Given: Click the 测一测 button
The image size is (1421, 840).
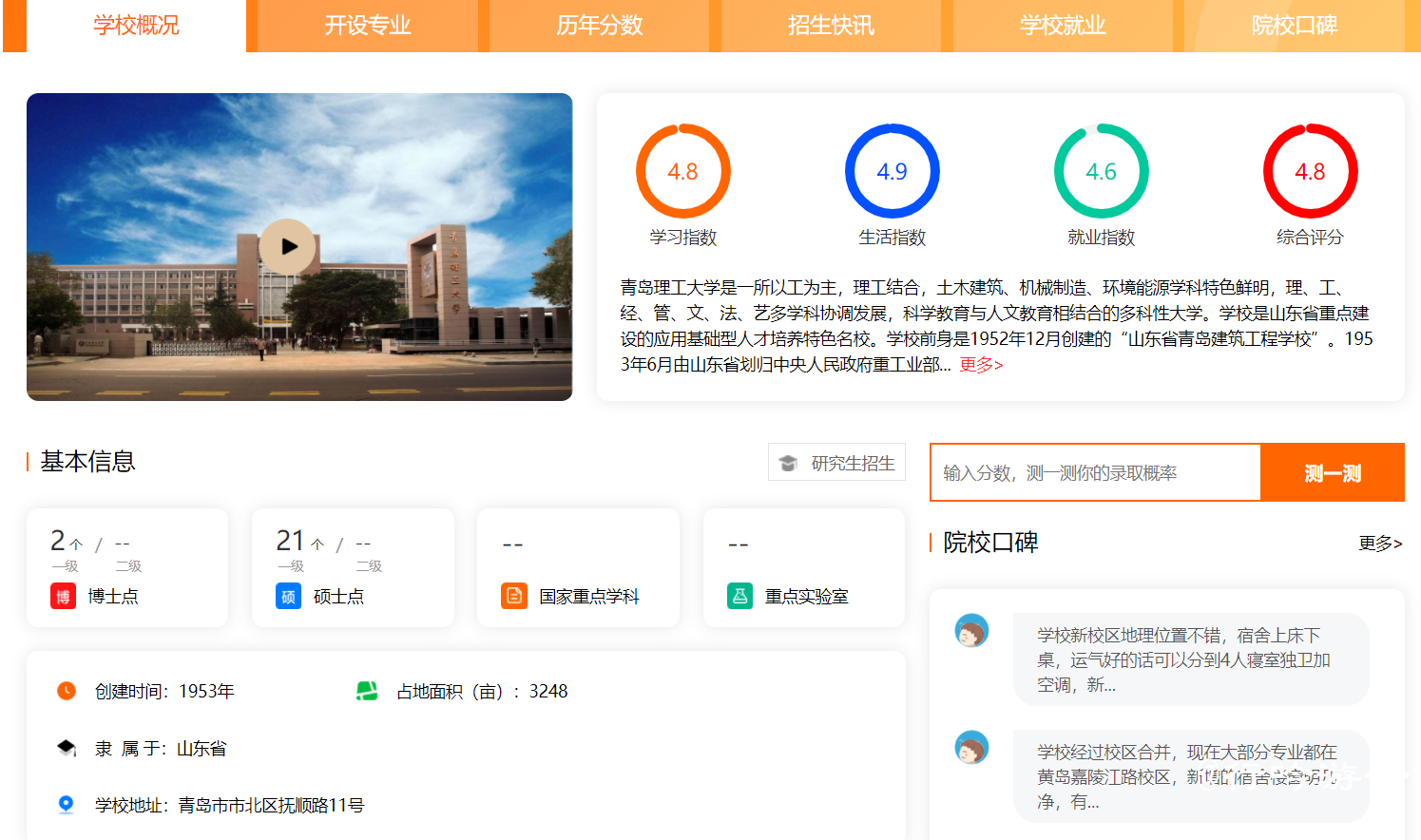Looking at the screenshot, I should coord(1333,472).
